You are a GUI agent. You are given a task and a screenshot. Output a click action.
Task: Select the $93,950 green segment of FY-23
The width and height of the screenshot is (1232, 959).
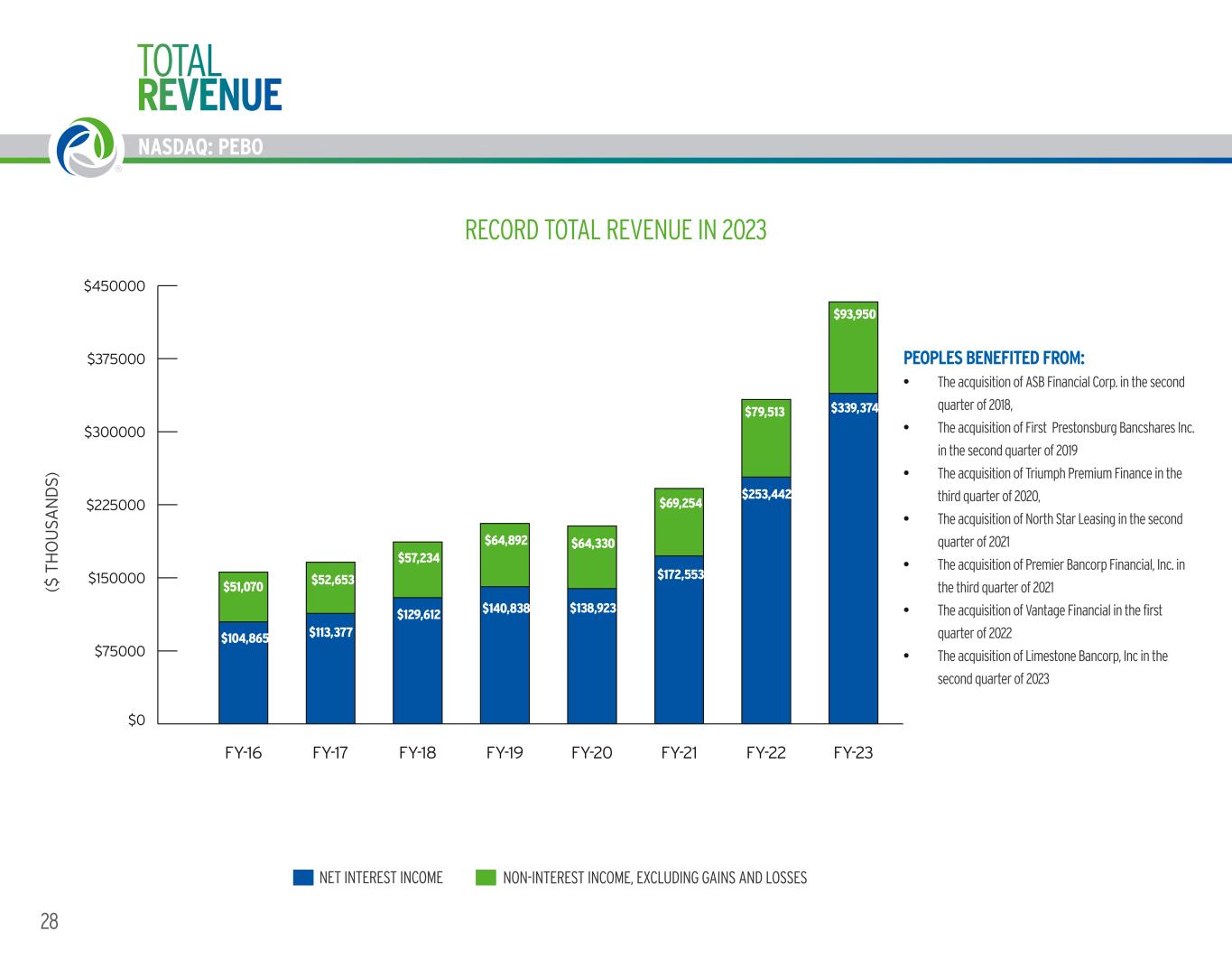point(853,348)
